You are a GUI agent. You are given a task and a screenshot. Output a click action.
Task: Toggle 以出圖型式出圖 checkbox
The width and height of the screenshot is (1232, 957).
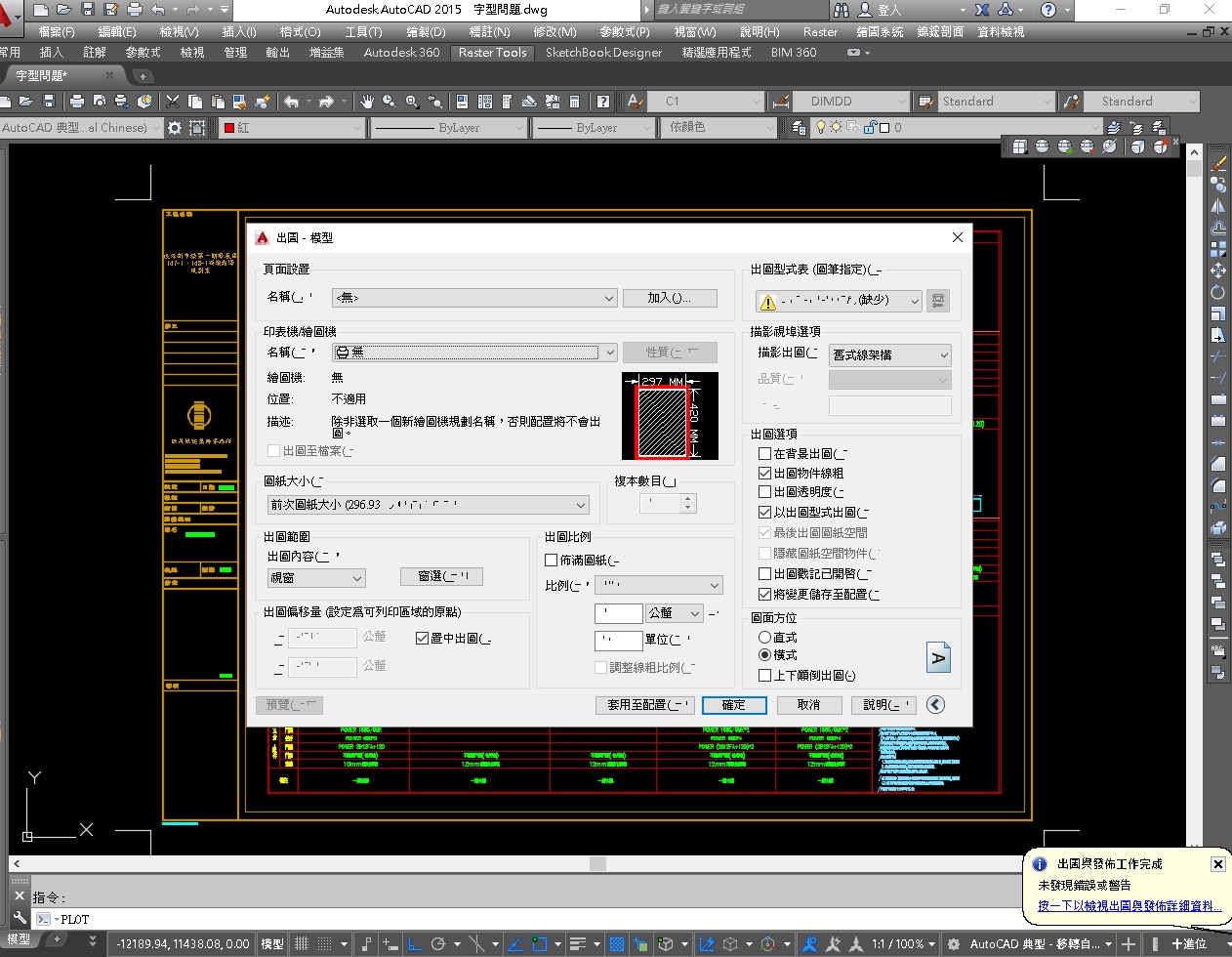[x=765, y=512]
